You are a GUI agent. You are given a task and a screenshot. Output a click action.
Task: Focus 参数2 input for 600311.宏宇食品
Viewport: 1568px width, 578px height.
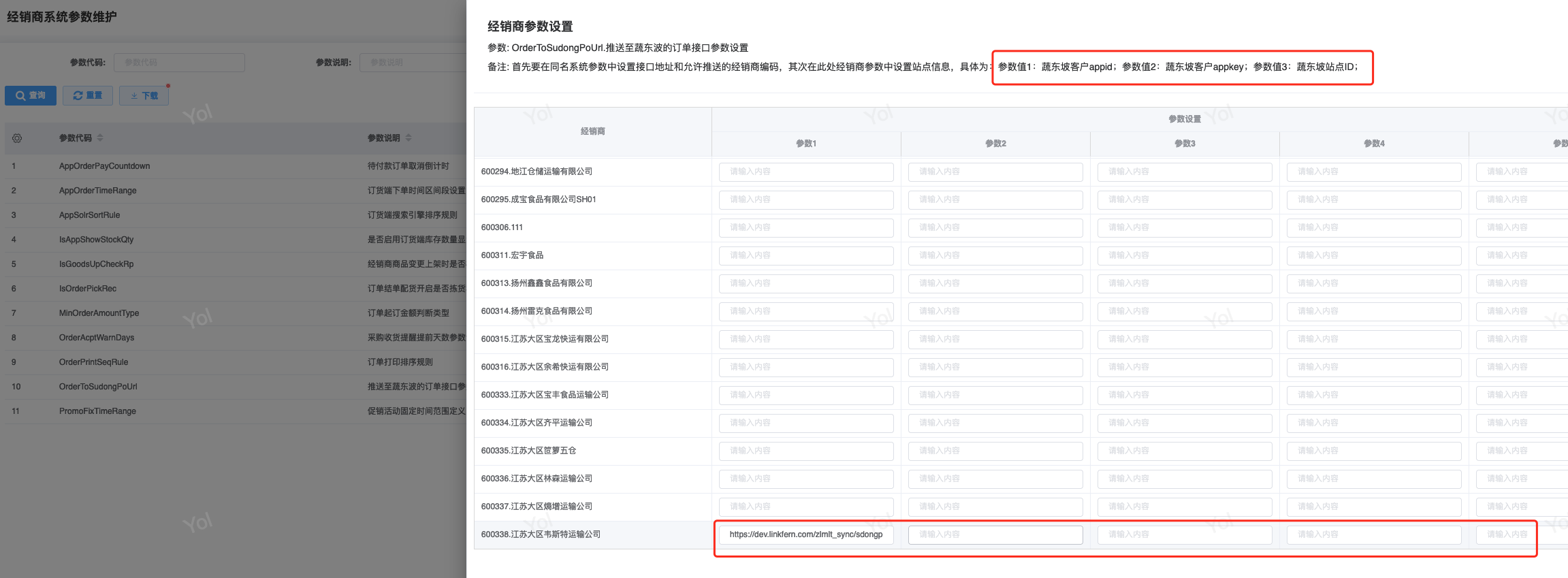[995, 255]
